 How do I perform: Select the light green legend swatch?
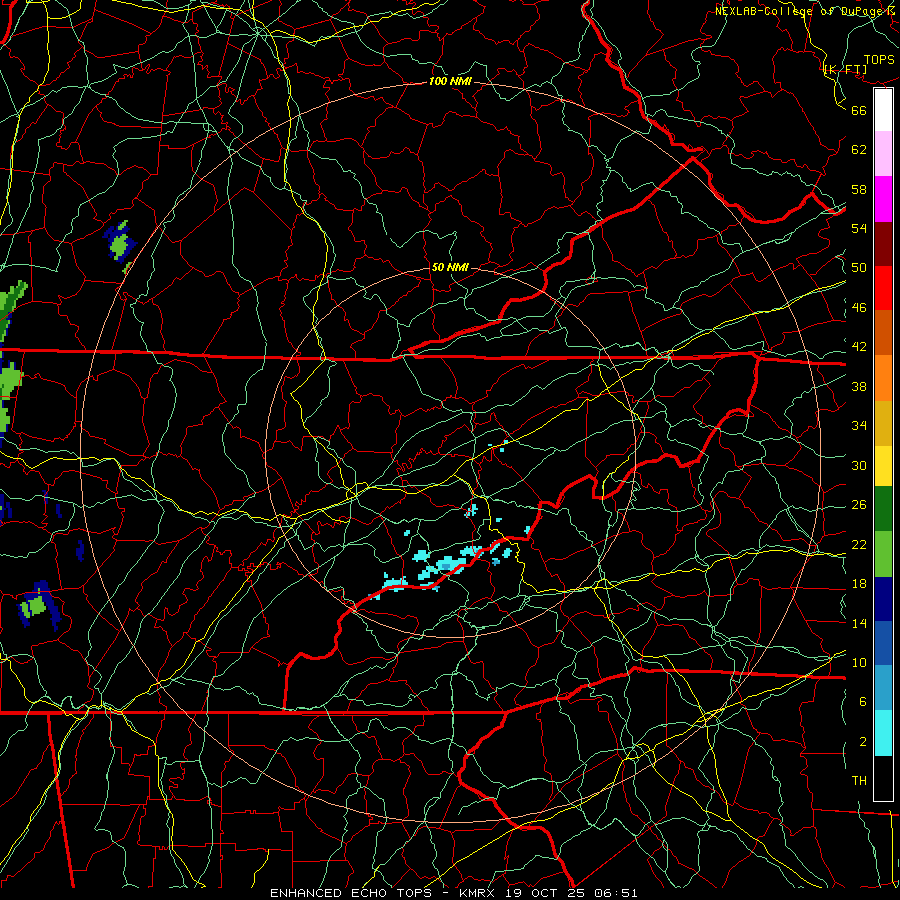tap(883, 554)
